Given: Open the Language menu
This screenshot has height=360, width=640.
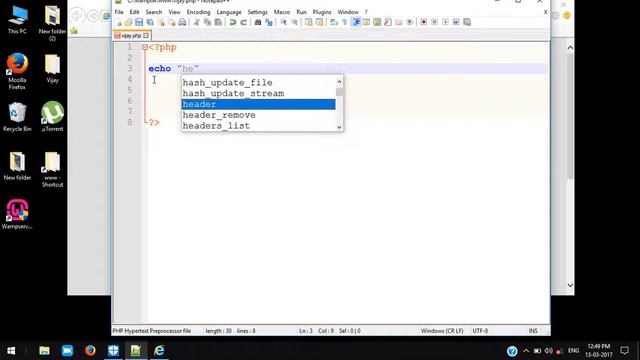Looking at the screenshot, I should 229,12.
